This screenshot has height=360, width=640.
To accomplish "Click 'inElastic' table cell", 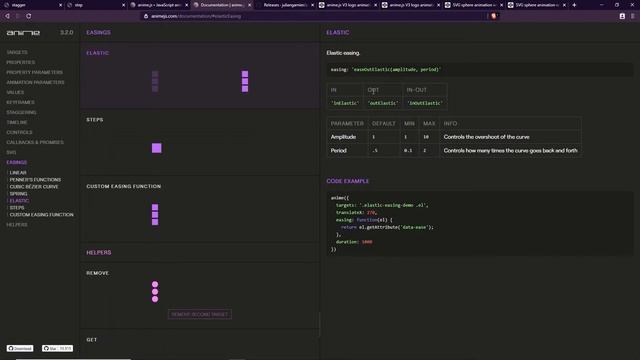I will pos(345,103).
